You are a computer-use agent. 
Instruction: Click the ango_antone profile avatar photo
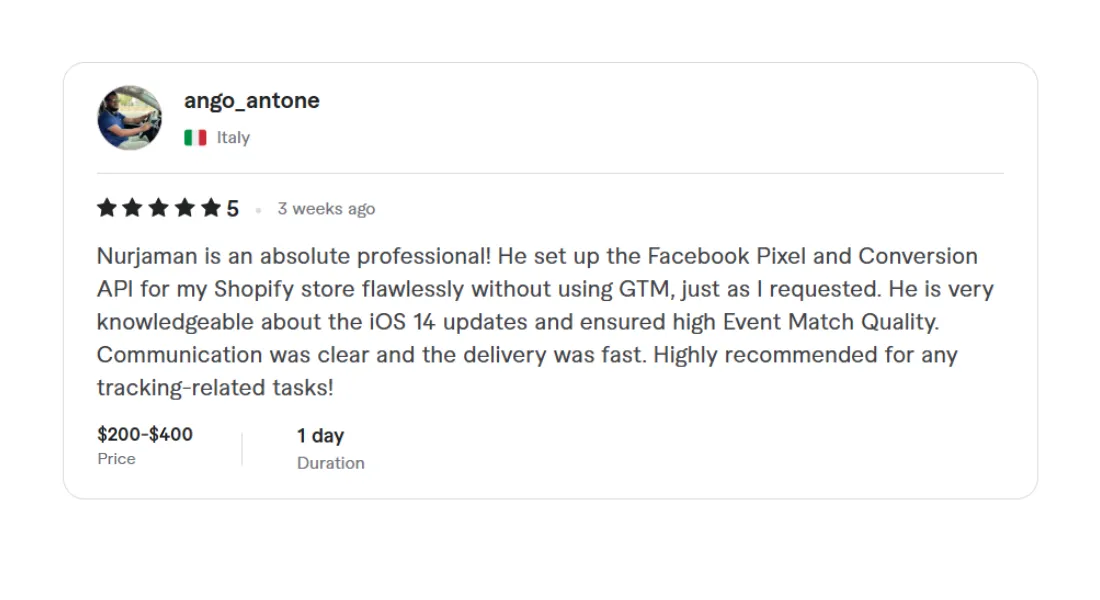[129, 118]
